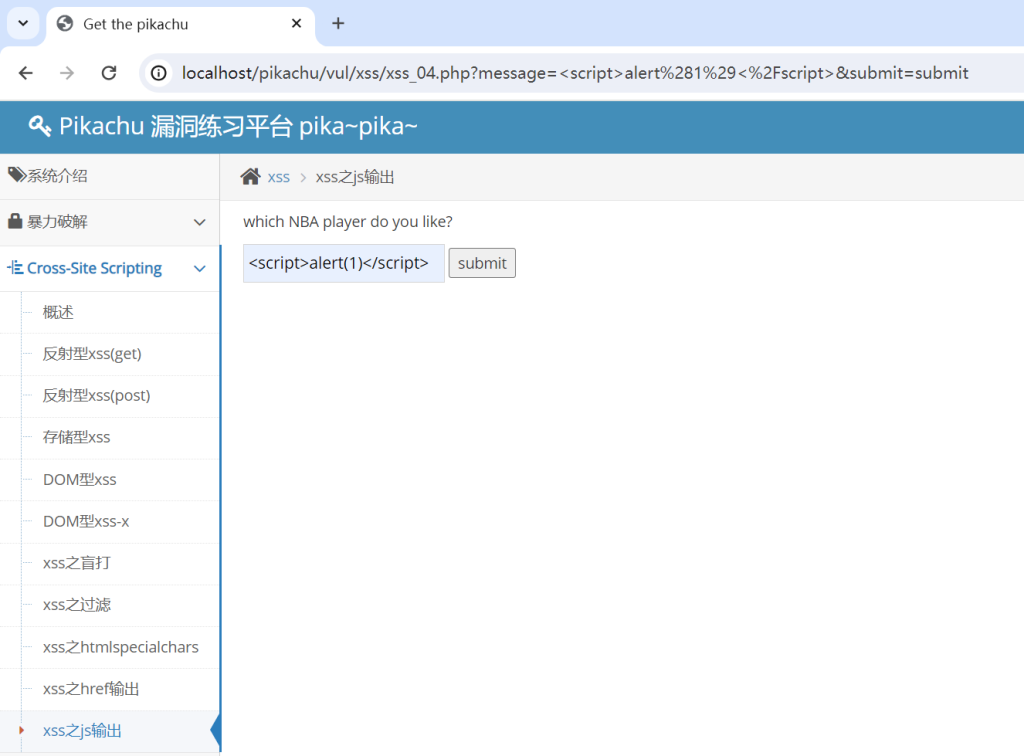Image resolution: width=1024 pixels, height=756 pixels.
Task: Click the browser forward arrow
Action: pyautogui.click(x=67, y=73)
